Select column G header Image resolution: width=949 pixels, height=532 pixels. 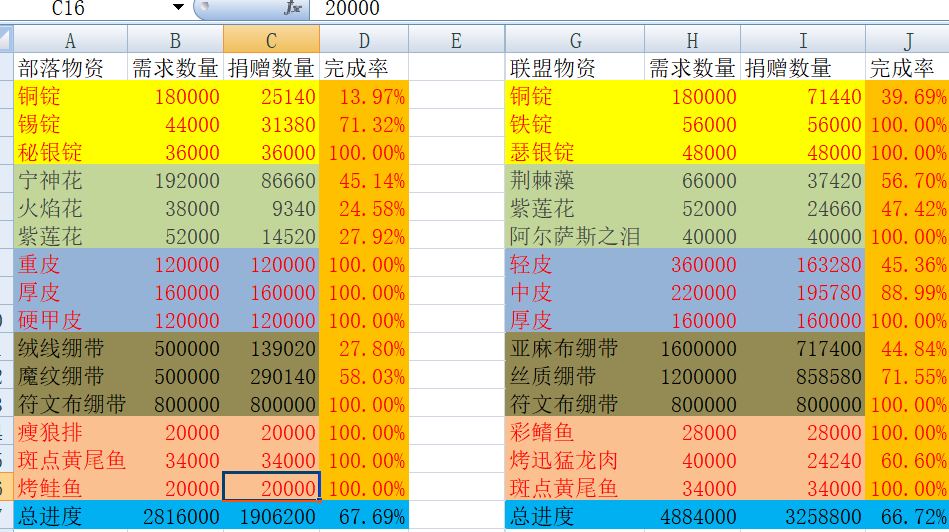point(575,41)
